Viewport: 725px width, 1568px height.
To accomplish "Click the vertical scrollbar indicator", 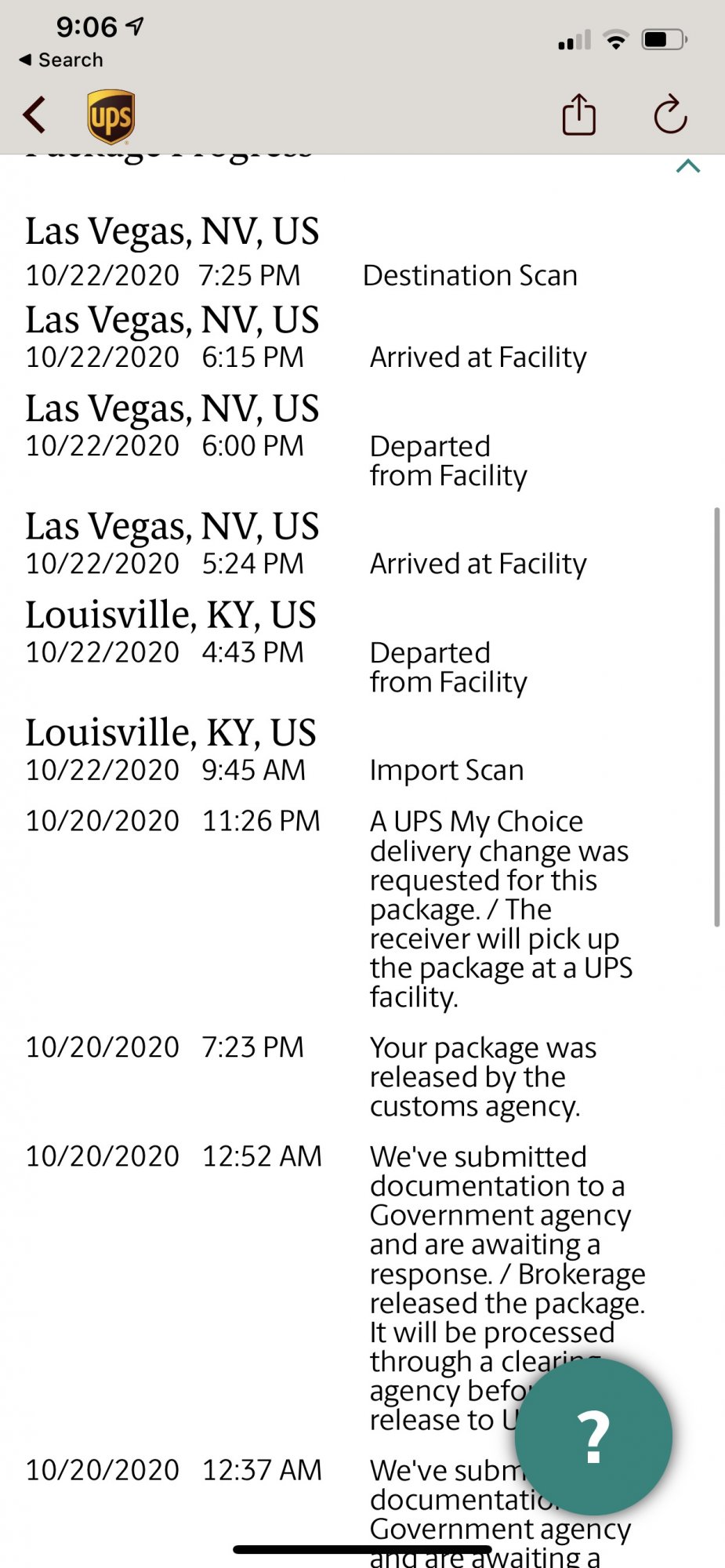I will [x=716, y=717].
